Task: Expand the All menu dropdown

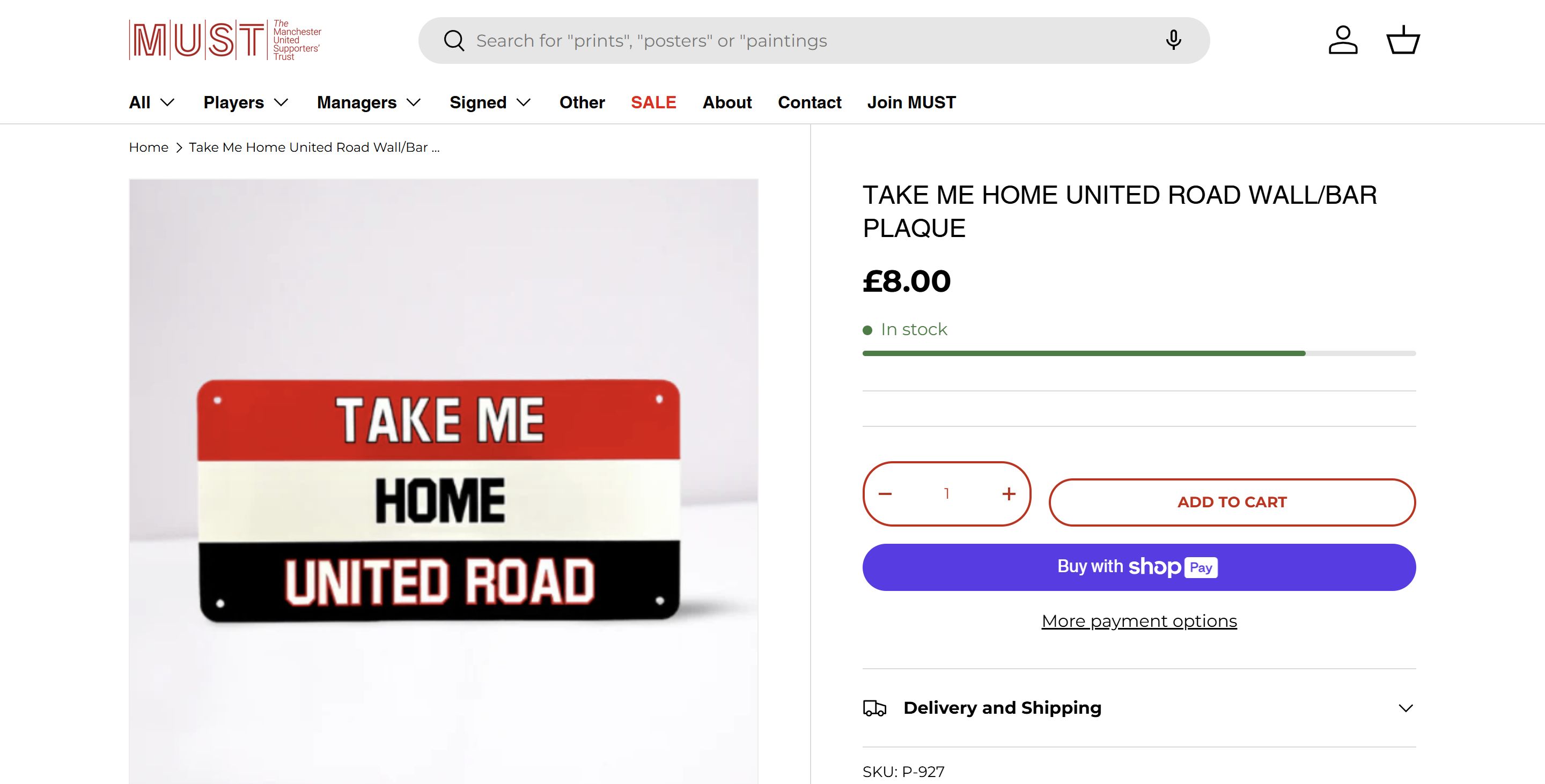Action: [152, 102]
